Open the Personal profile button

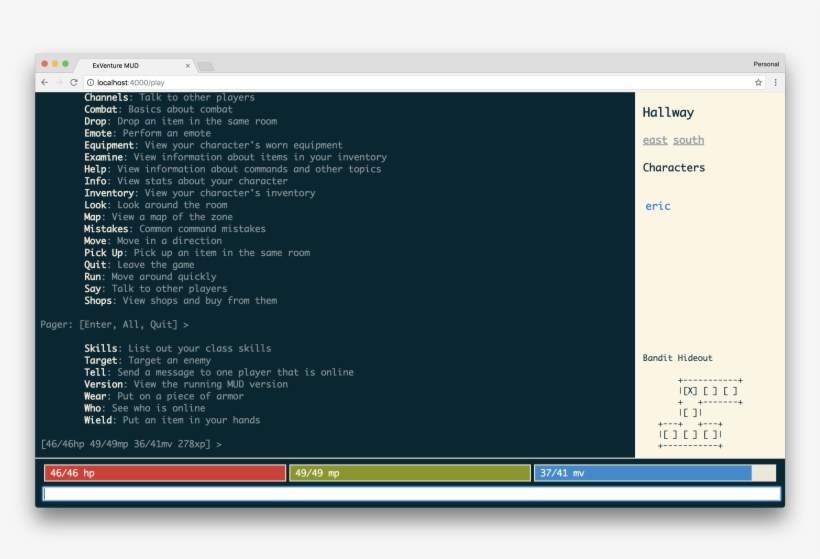coord(766,64)
